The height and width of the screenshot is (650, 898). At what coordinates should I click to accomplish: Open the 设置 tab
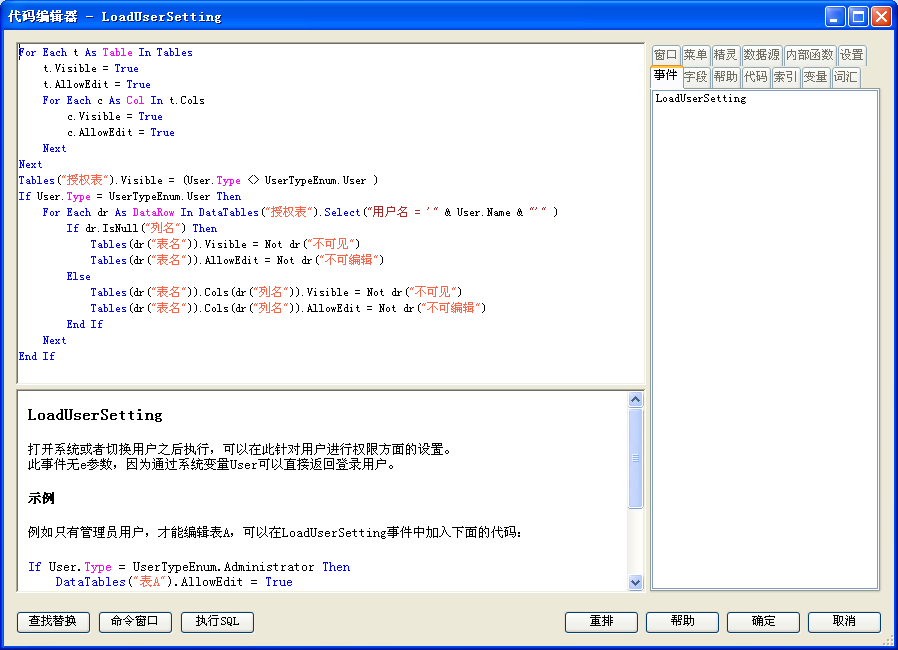tap(851, 55)
